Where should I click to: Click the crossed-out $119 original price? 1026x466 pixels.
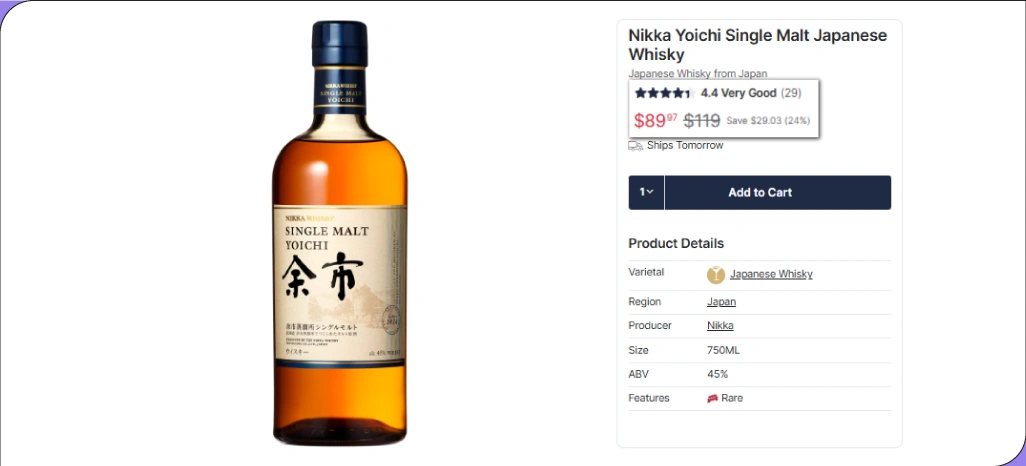pyautogui.click(x=702, y=121)
